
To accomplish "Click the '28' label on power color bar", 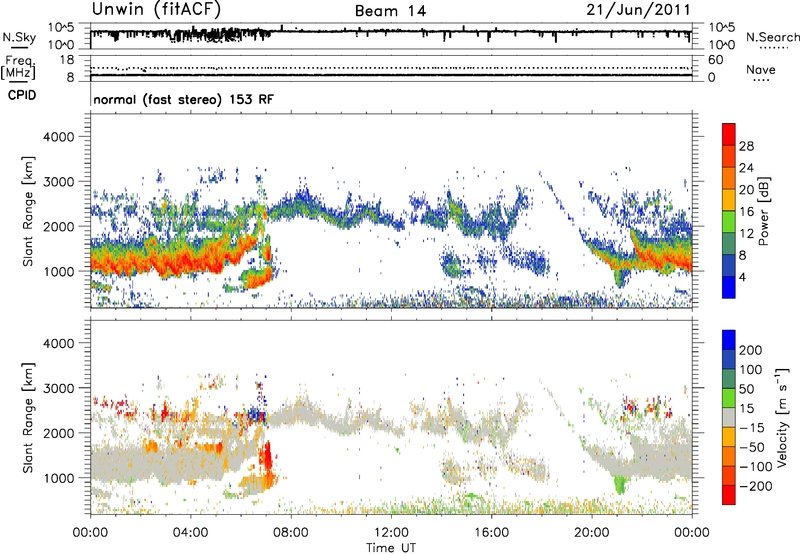I will point(746,146).
